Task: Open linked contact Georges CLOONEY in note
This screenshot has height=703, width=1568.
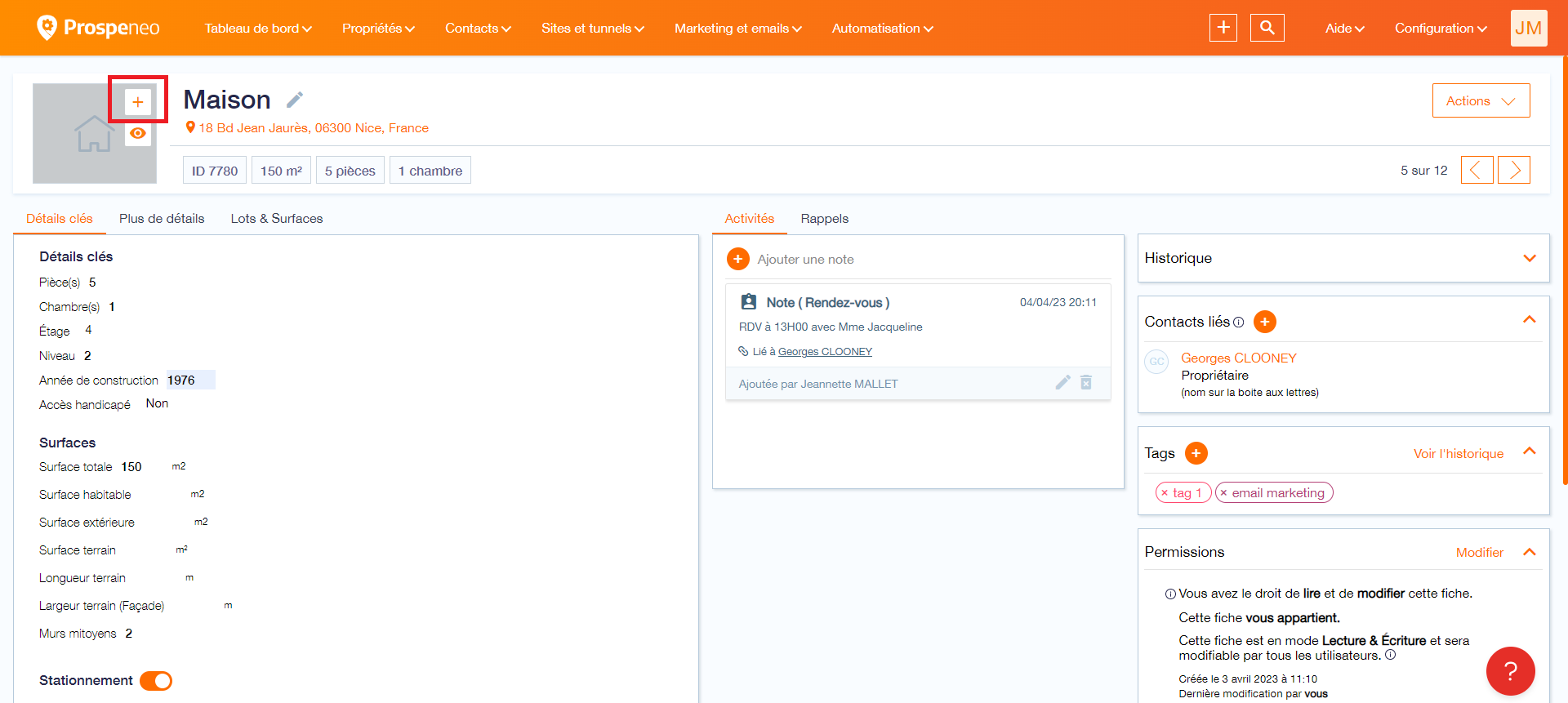Action: [x=825, y=352]
